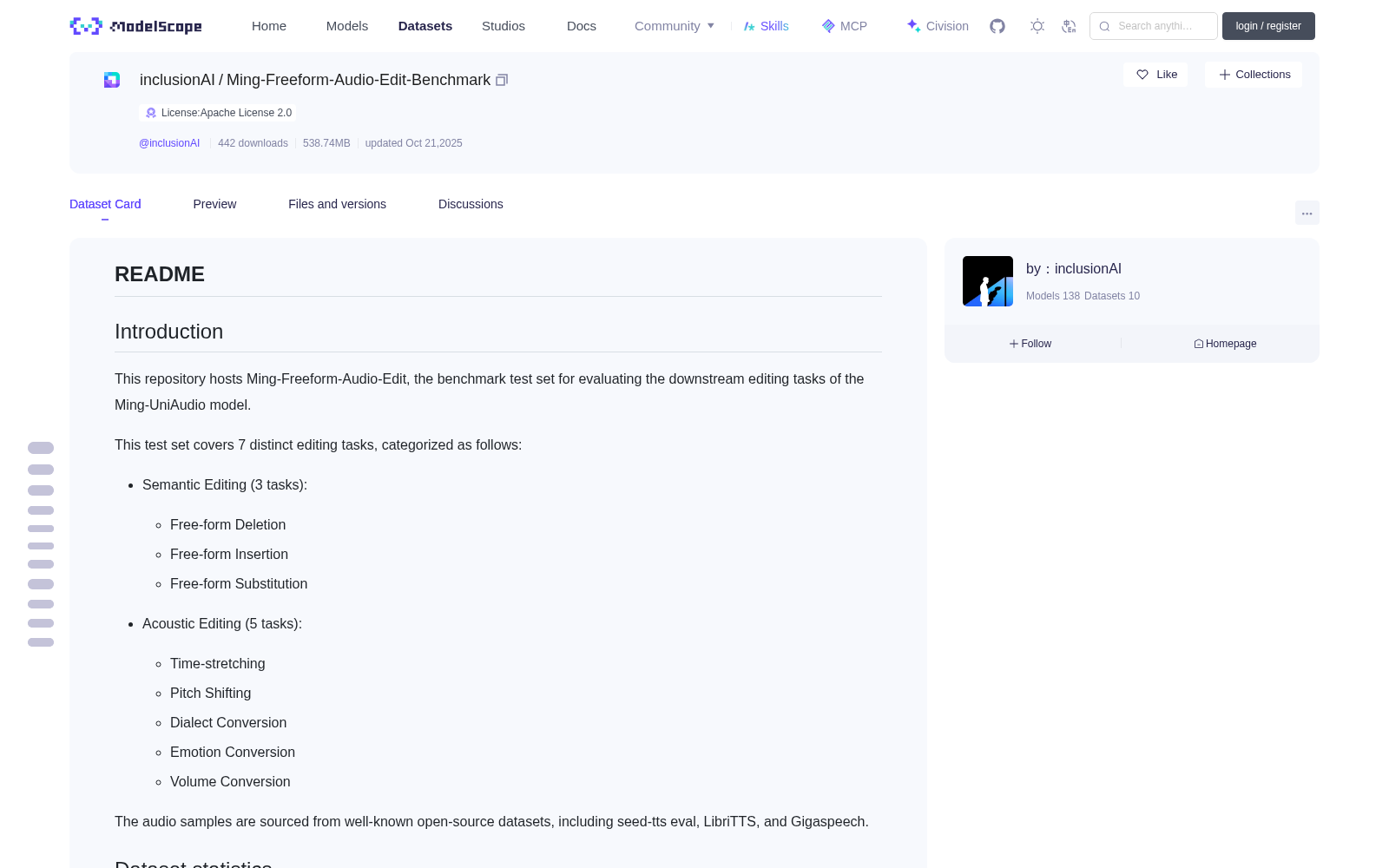Switch to the Preview tab
The width and height of the screenshot is (1389, 868).
(214, 204)
